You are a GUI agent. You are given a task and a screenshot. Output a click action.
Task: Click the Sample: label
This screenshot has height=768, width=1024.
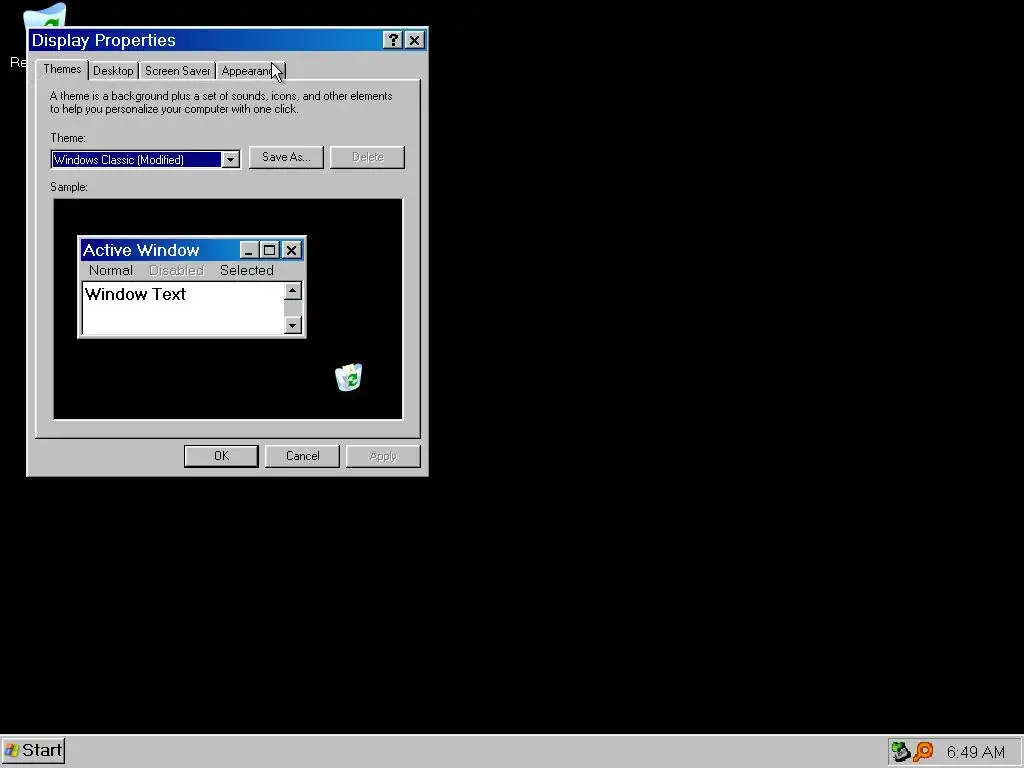pos(69,187)
